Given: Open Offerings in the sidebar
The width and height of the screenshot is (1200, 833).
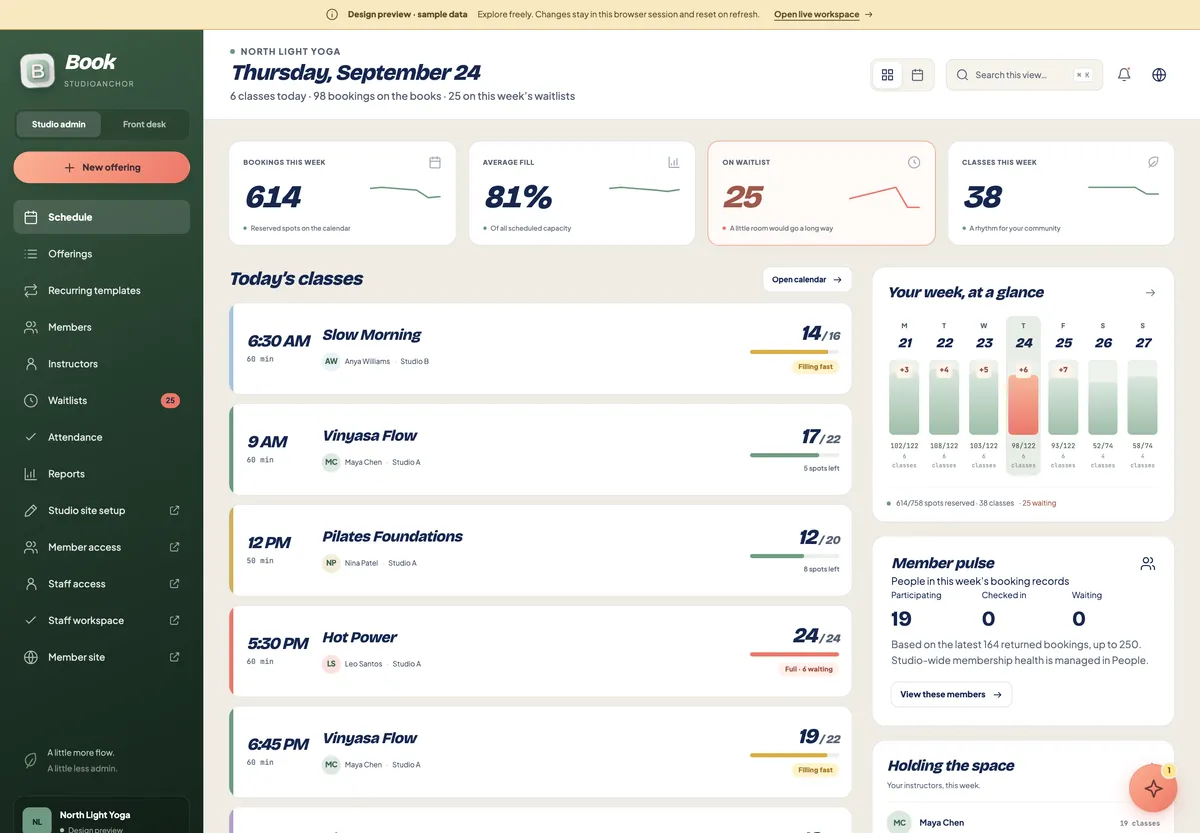Looking at the screenshot, I should pyautogui.click(x=102, y=254).
